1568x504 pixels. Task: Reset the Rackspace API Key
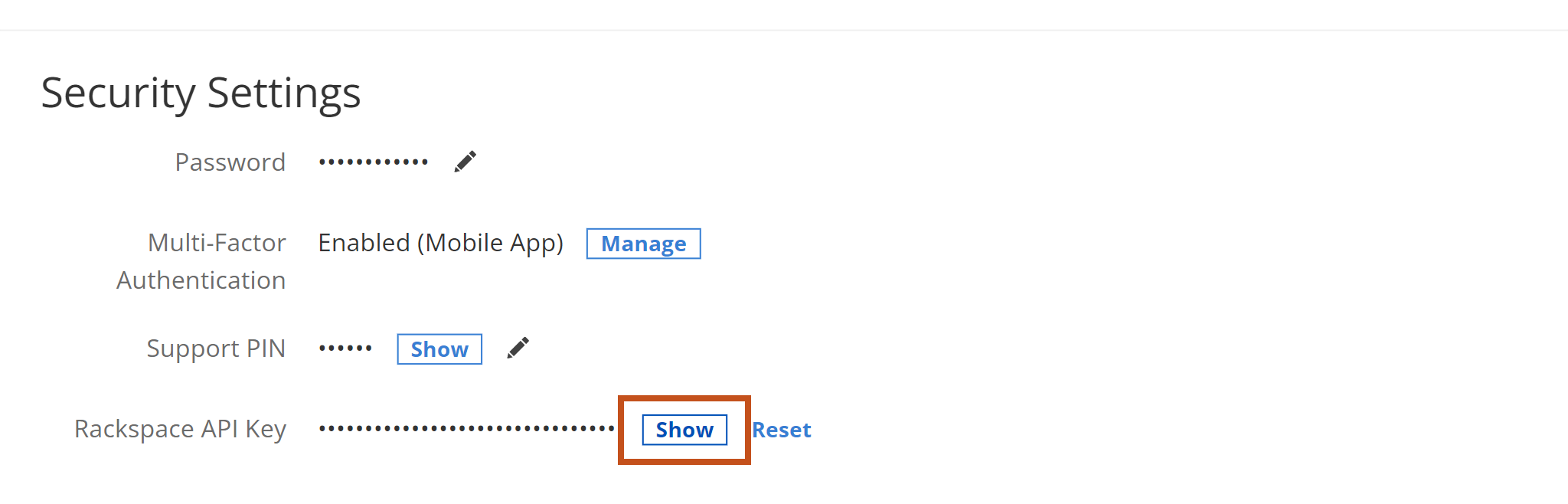(781, 430)
